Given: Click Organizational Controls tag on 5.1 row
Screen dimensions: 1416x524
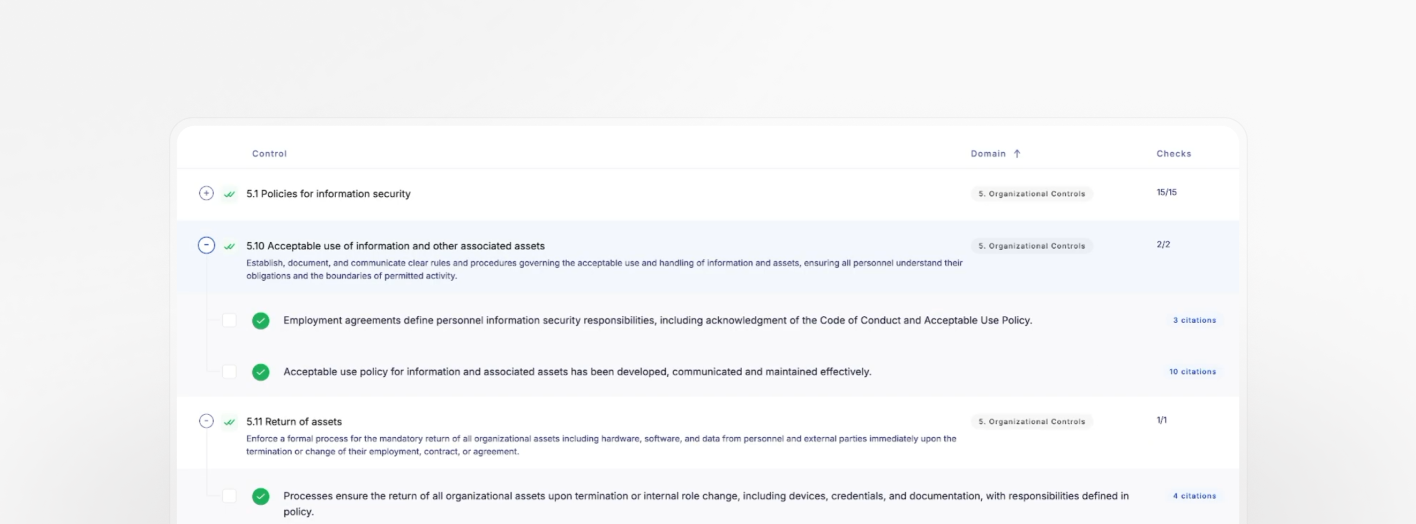Looking at the screenshot, I should pos(1031,194).
